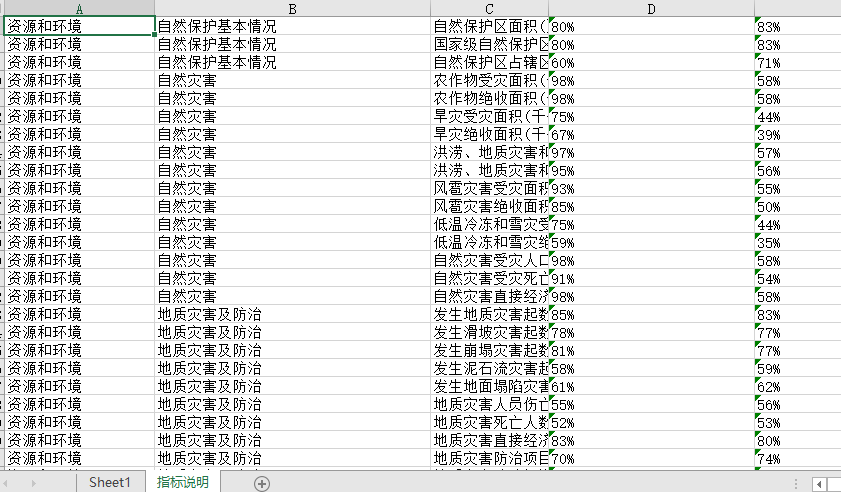Image resolution: width=841 pixels, height=492 pixels.
Task: Select cell 旱灾受灾面积 in column C
Action: pos(489,116)
